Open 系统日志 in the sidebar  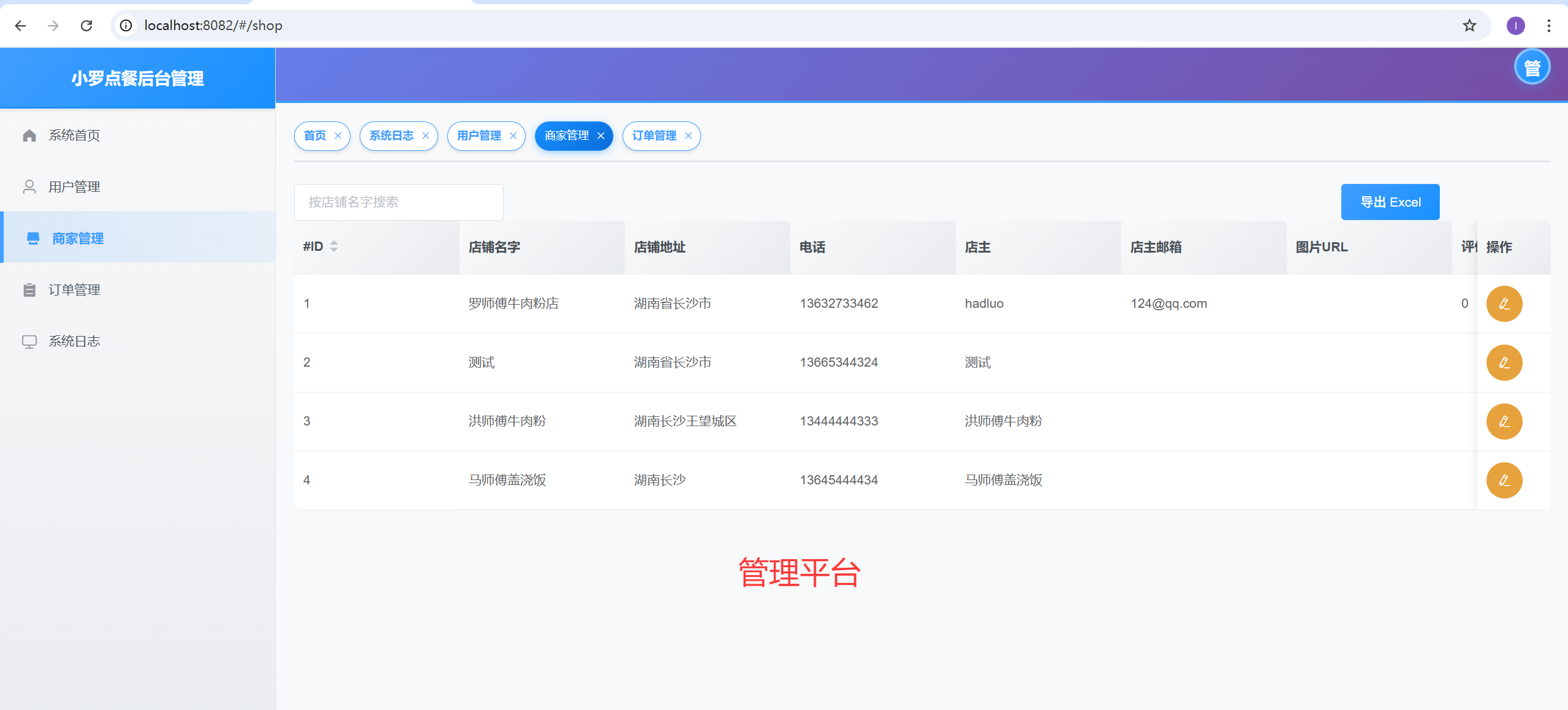pos(74,342)
